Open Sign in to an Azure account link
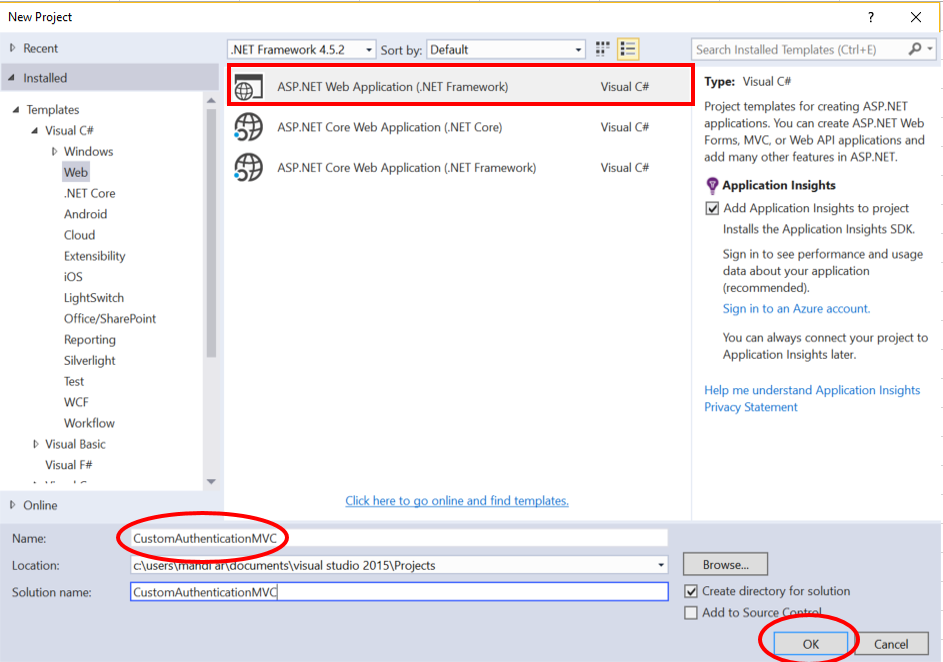943x662 pixels. 796,309
